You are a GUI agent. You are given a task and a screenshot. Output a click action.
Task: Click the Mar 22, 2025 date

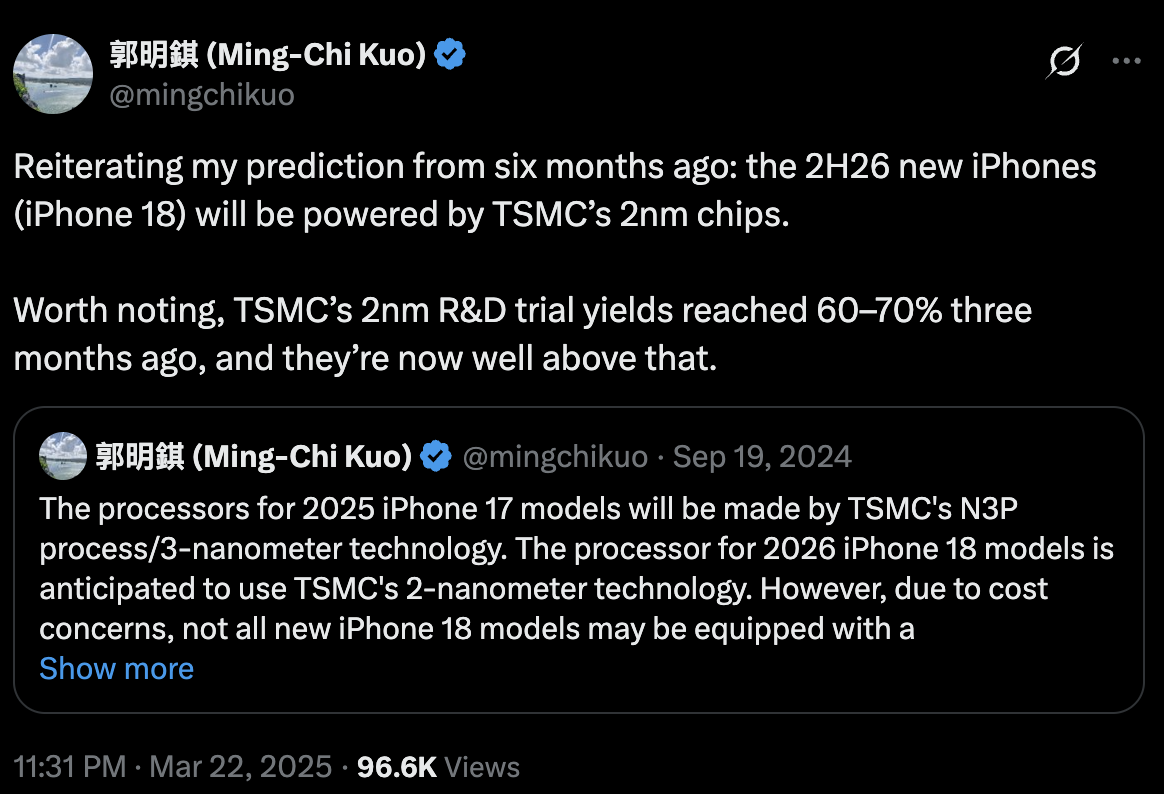(241, 767)
